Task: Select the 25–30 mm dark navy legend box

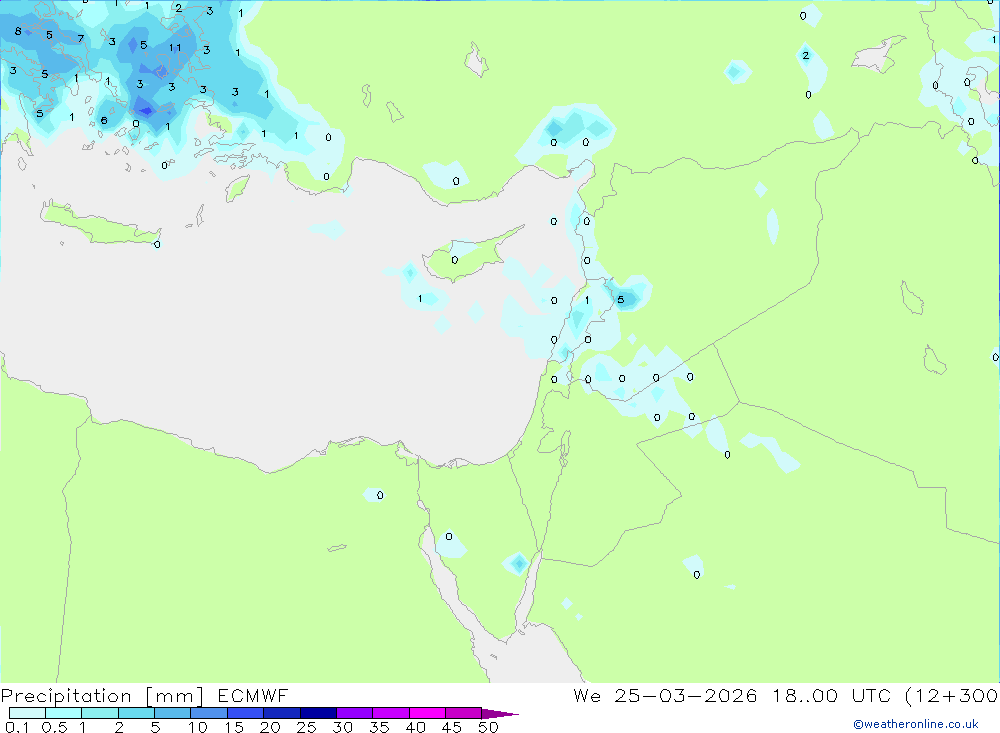Action: [x=318, y=713]
